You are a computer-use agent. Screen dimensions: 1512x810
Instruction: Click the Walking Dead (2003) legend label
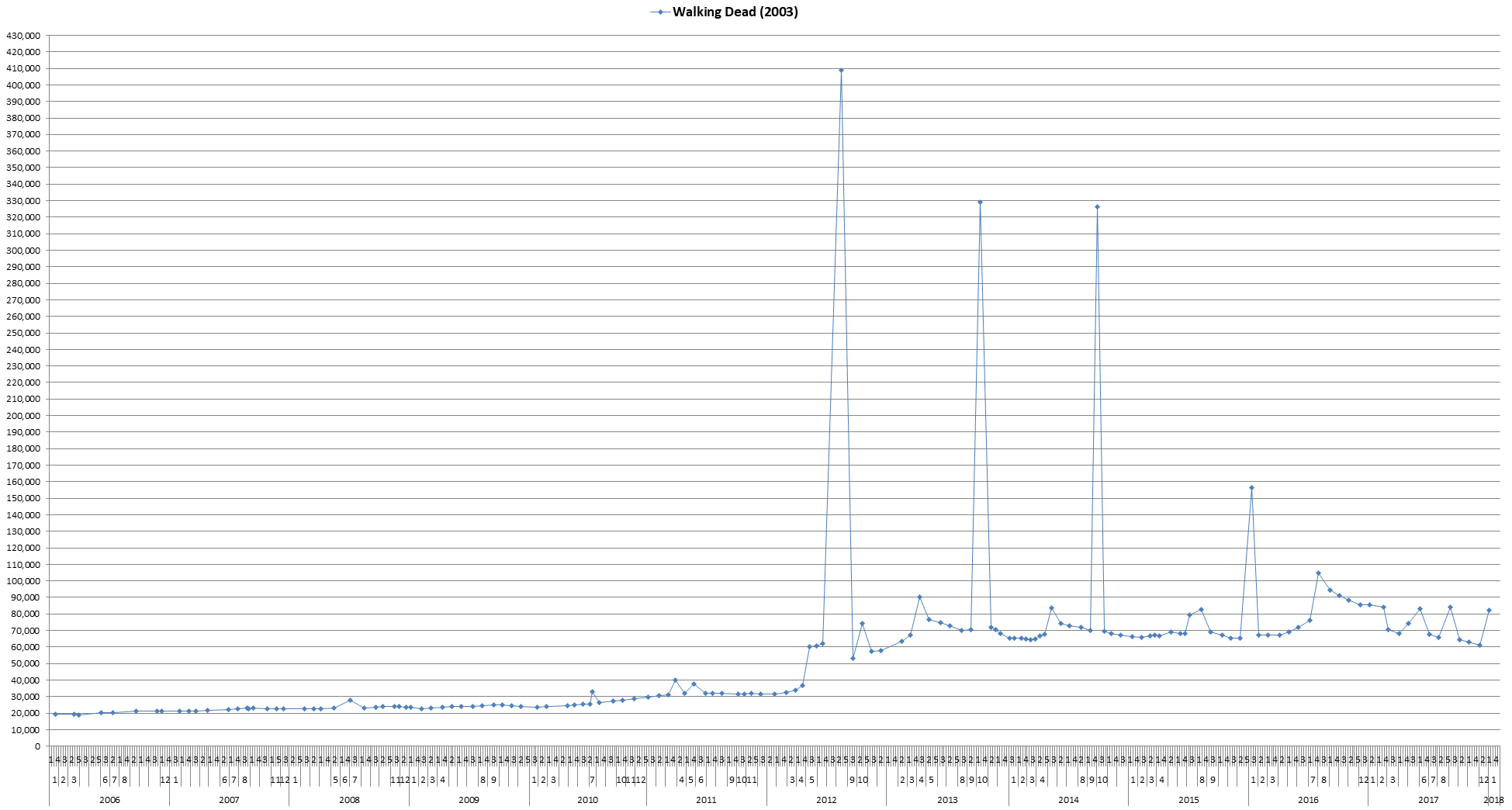735,12
